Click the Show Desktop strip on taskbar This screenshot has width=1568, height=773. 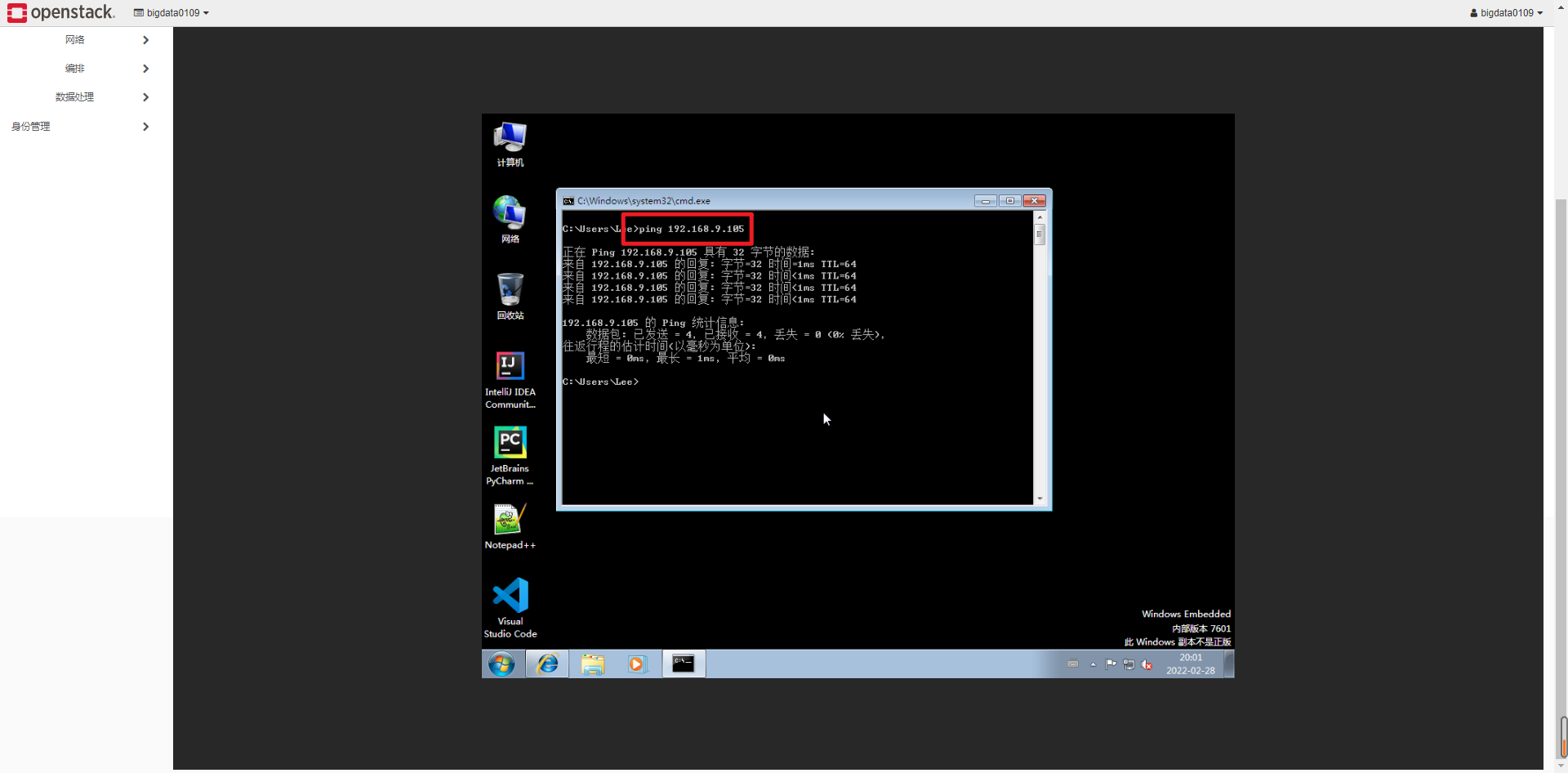click(x=1229, y=664)
